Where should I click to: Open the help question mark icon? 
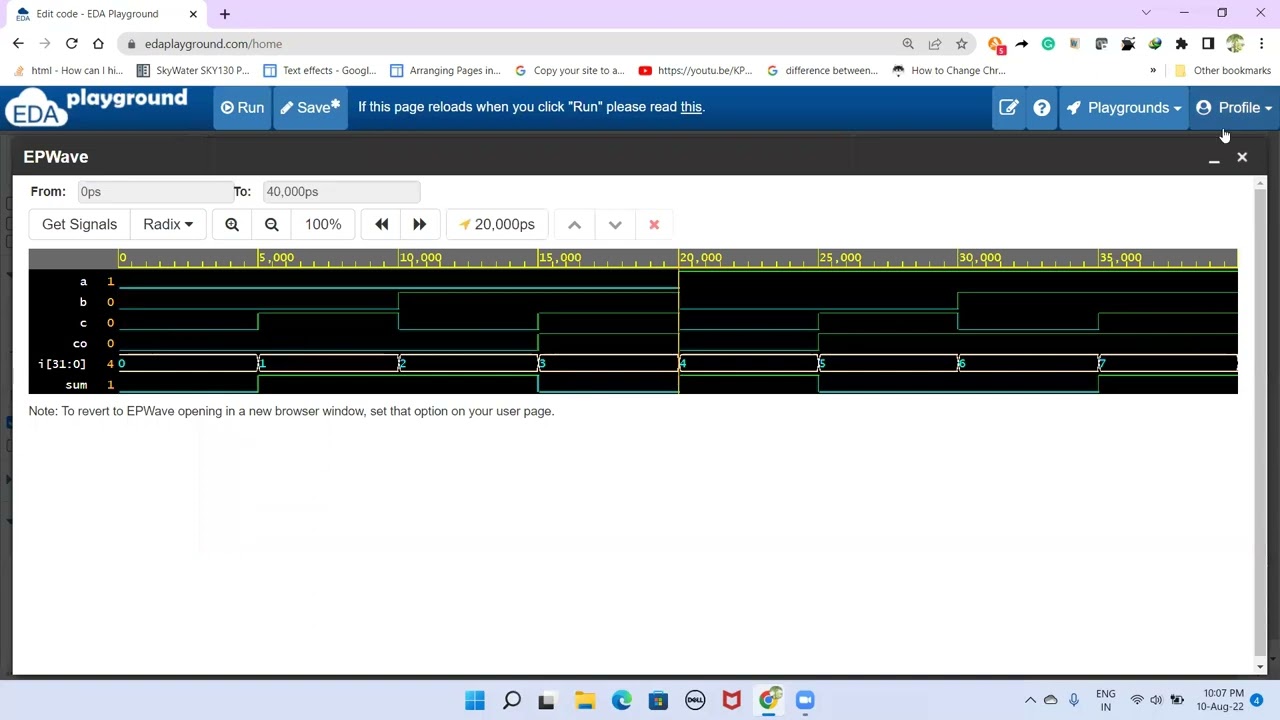(x=1042, y=108)
